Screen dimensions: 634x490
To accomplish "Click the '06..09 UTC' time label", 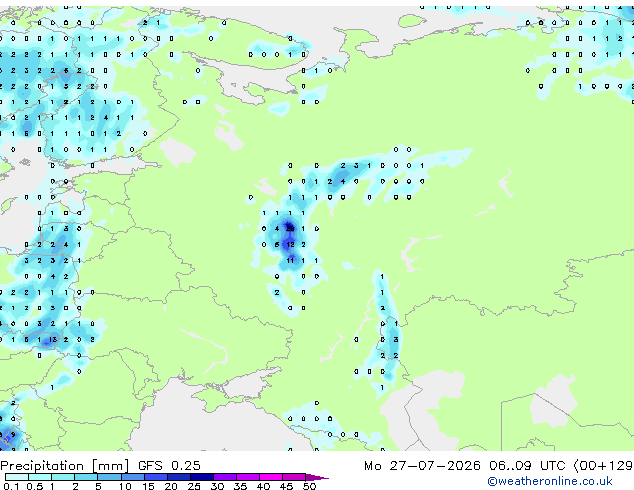I will 526,466.
